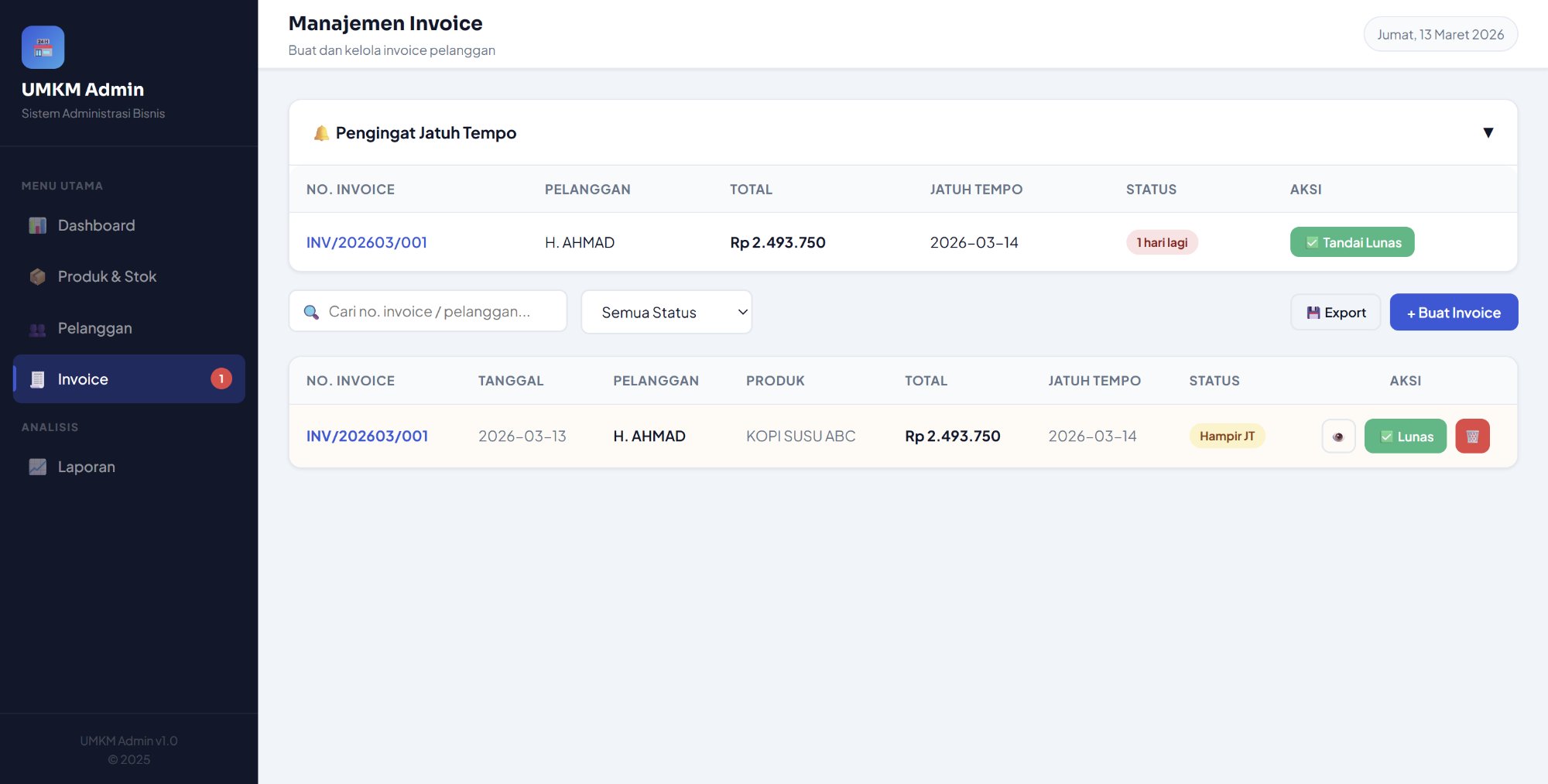Open Laporan under Analisis
Viewport: 1548px width, 784px height.
click(x=86, y=467)
